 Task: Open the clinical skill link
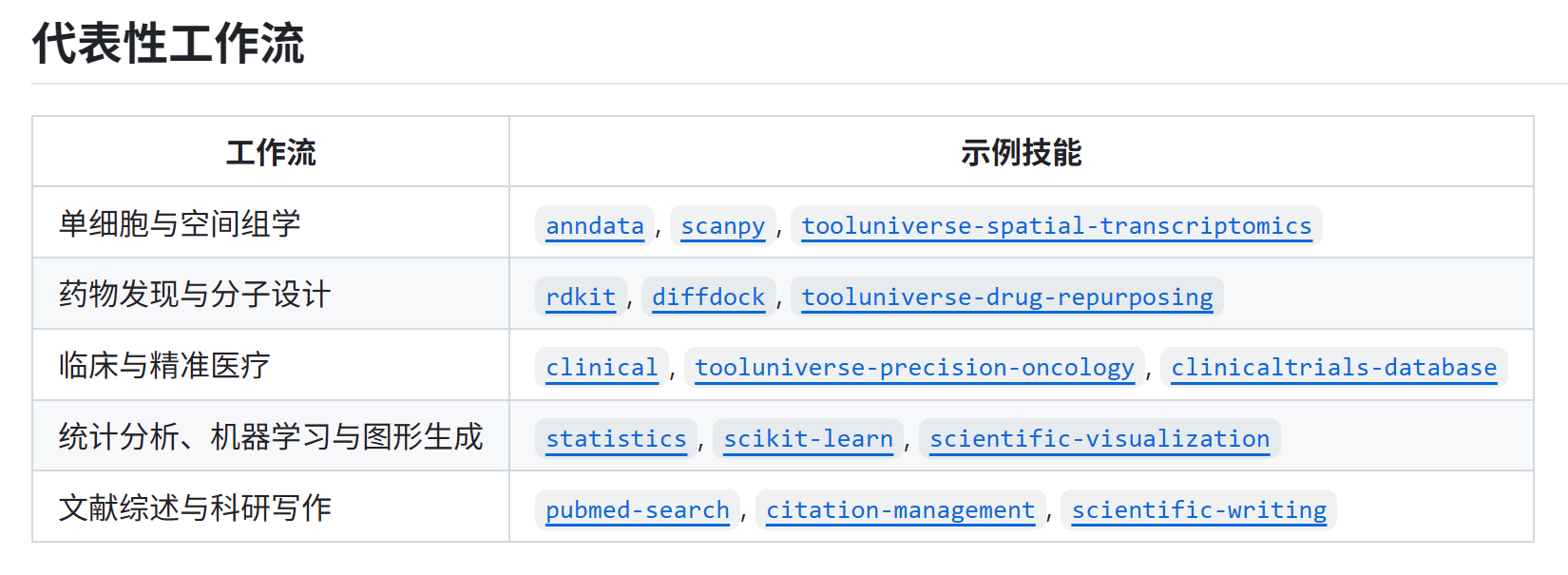pyautogui.click(x=602, y=368)
